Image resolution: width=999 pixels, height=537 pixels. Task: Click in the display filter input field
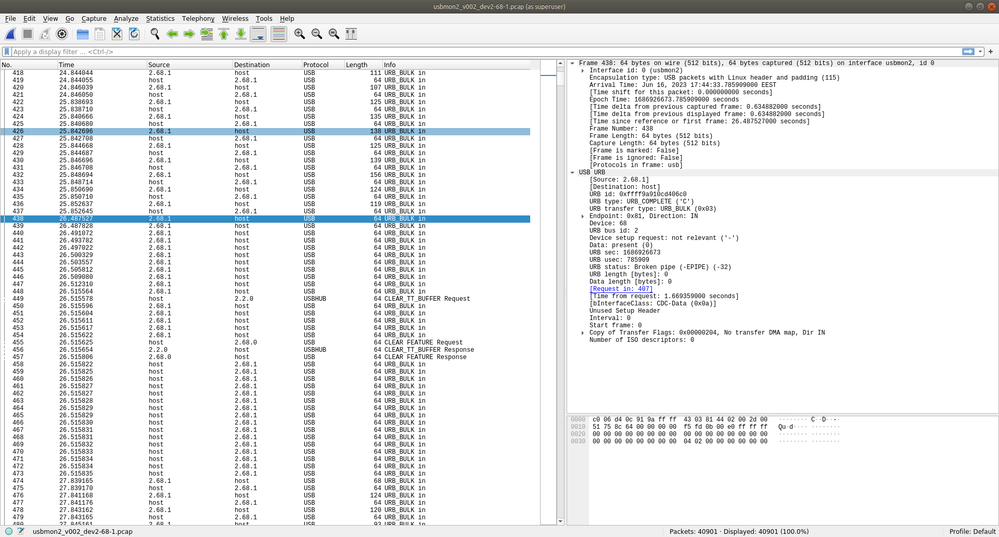[x=486, y=52]
